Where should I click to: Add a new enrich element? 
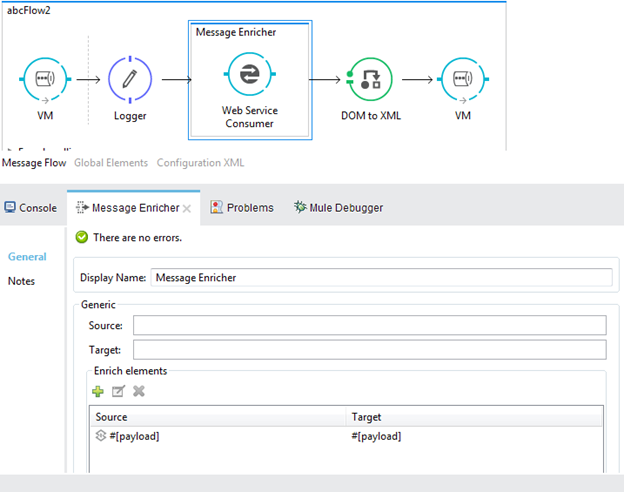(x=98, y=391)
